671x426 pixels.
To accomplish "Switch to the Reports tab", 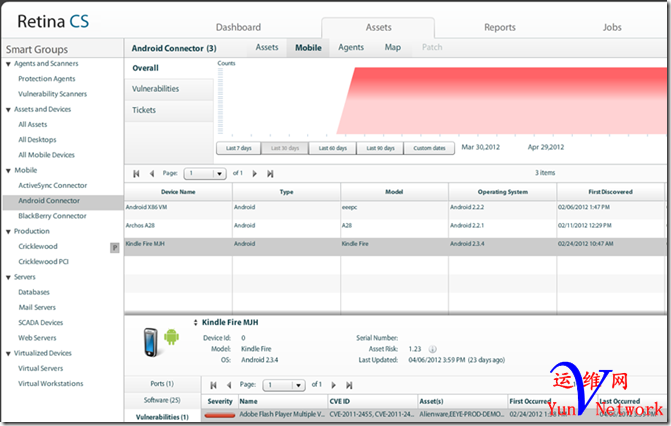I will (x=500, y=28).
